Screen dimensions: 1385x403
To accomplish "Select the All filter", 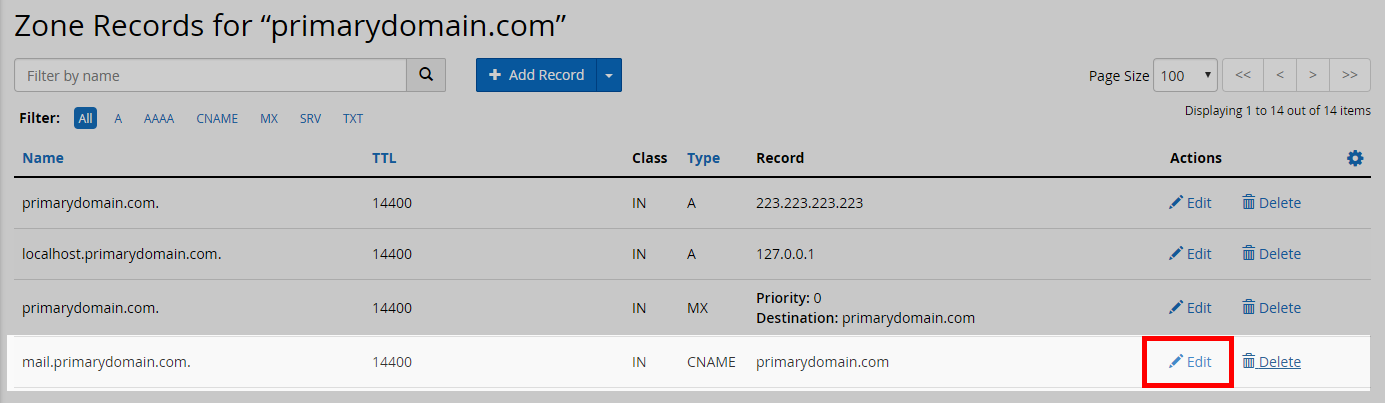I will (x=85, y=118).
